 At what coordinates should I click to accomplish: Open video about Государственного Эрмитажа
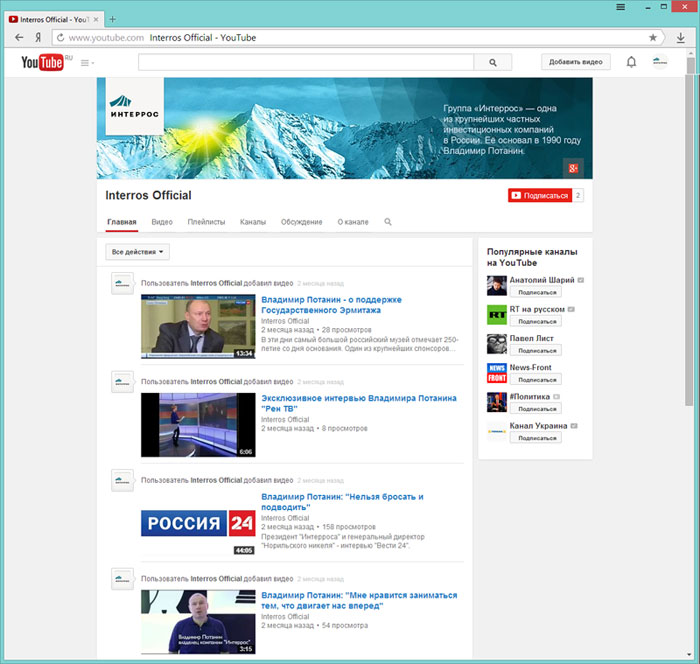click(331, 305)
